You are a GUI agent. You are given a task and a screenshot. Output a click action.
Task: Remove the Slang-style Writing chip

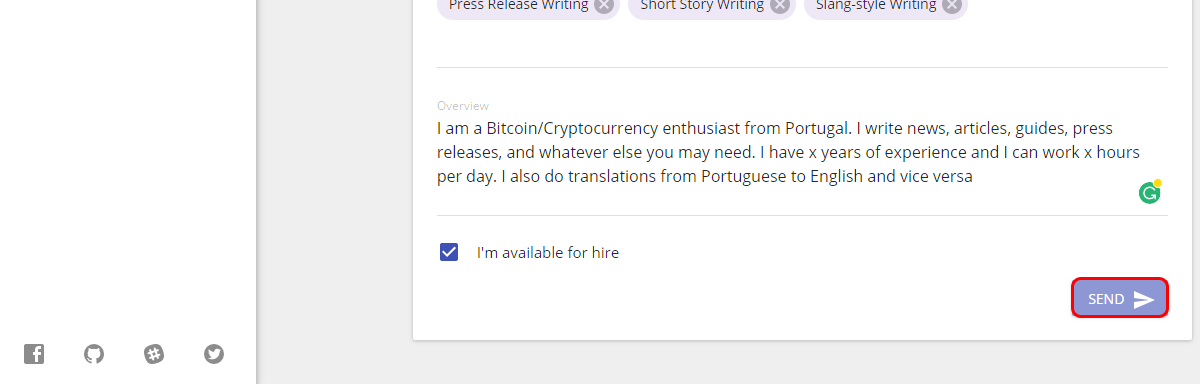click(x=952, y=5)
